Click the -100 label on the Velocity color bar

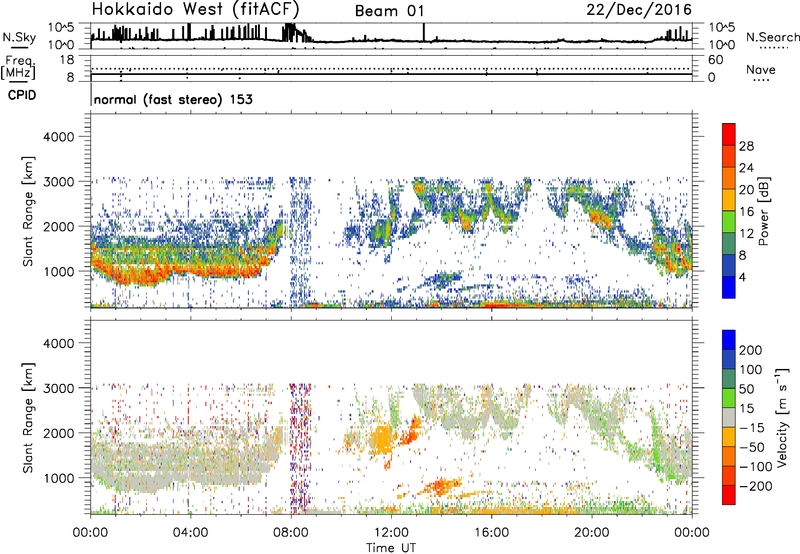tap(755, 467)
